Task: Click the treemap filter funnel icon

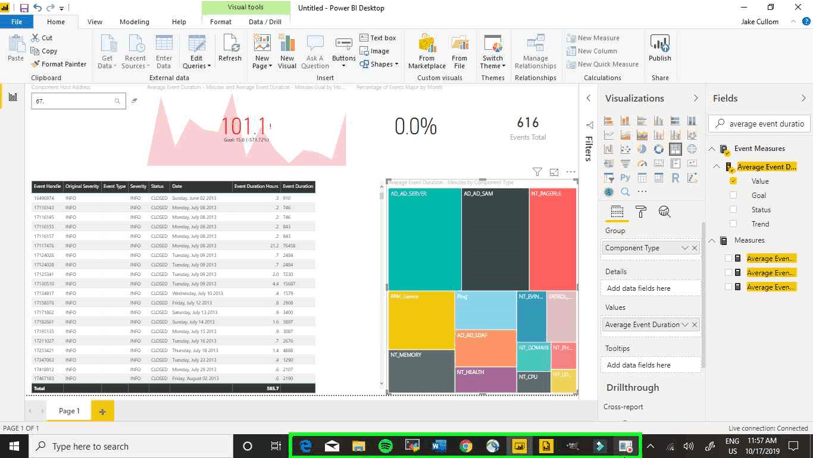Action: coord(537,172)
